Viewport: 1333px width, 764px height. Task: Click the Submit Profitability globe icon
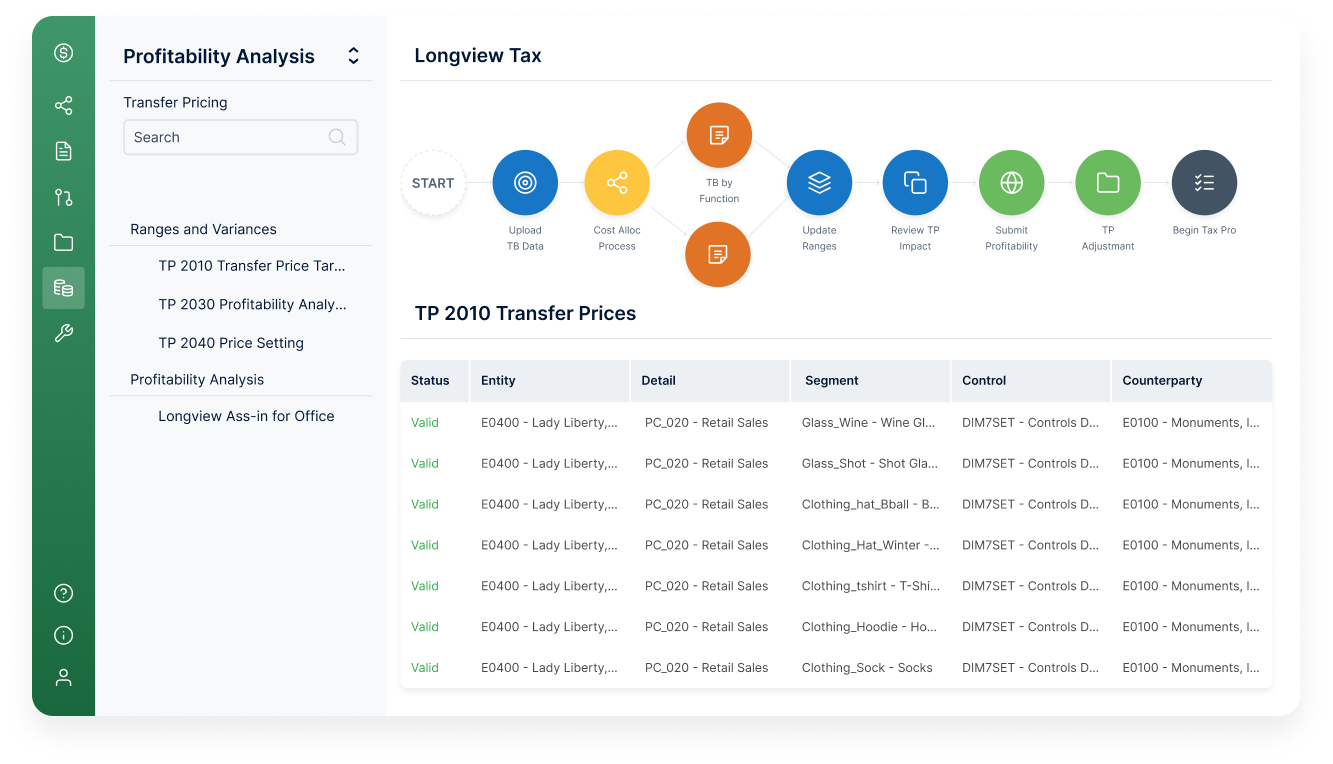click(x=1011, y=182)
